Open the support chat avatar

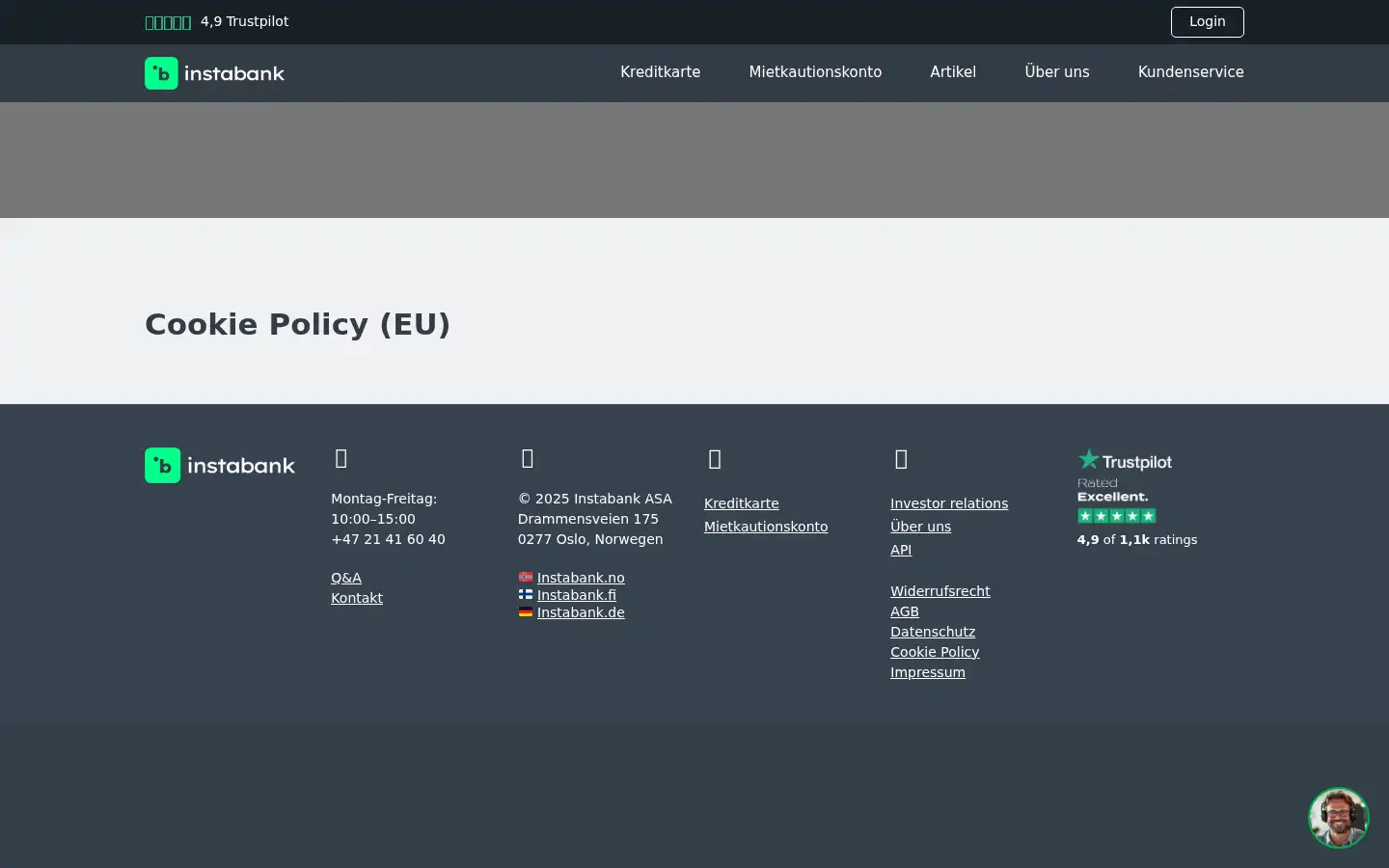click(x=1339, y=818)
